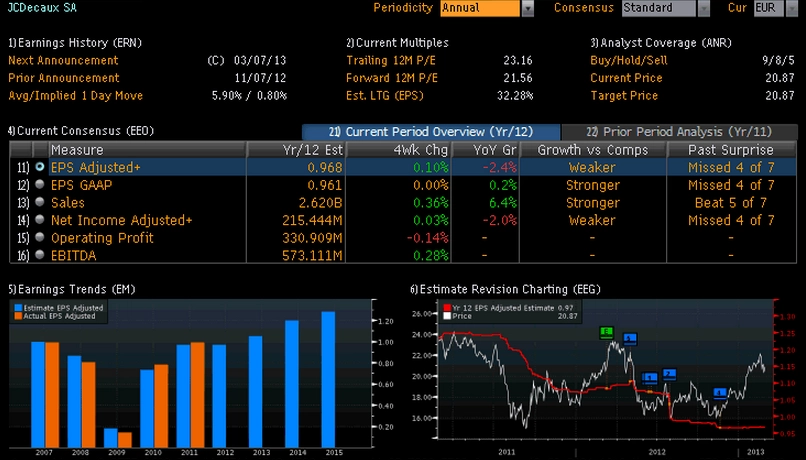This screenshot has width=806, height=460.
Task: Click the orange 2011 actual bar
Action: click(x=197, y=395)
